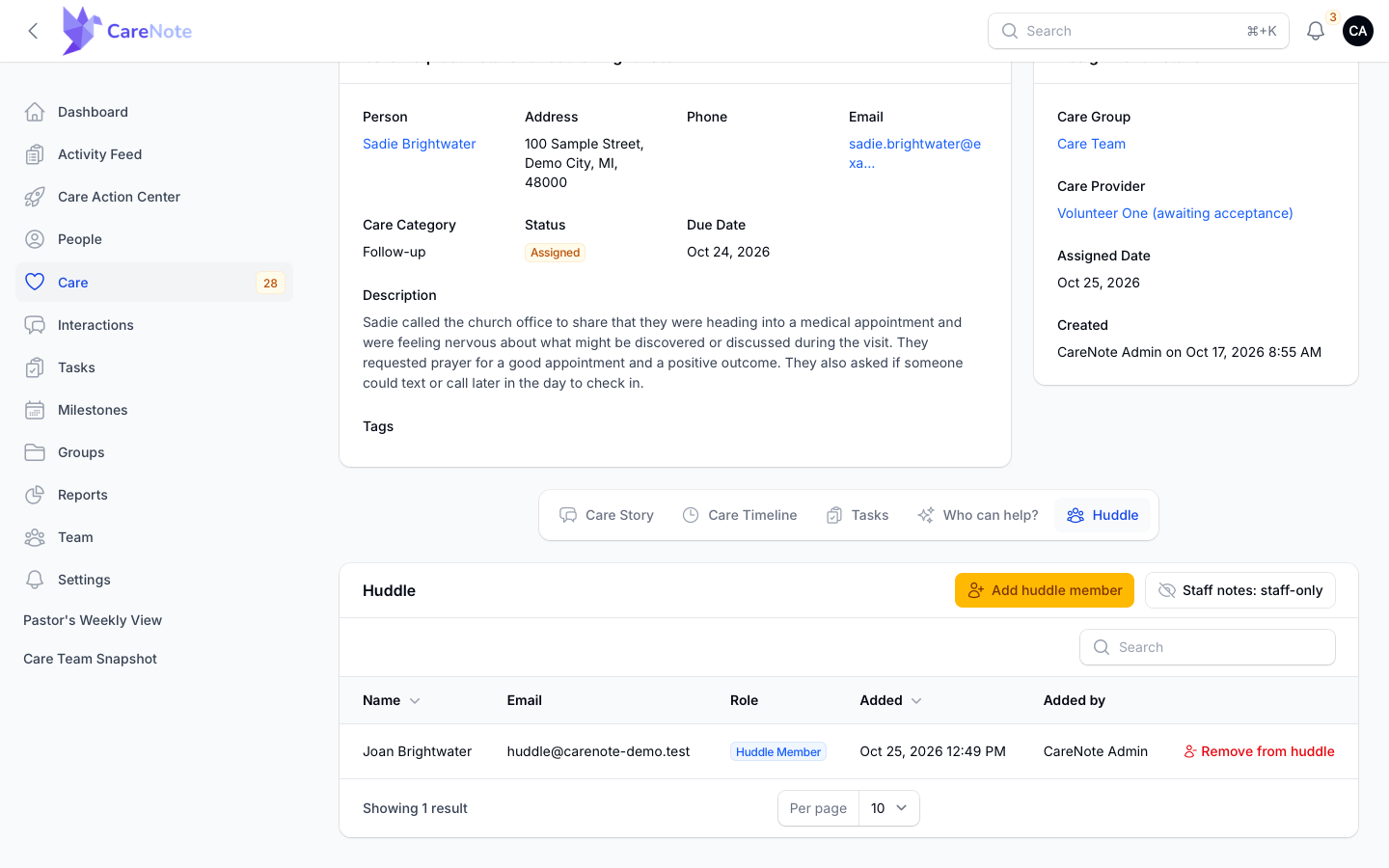
Task: Click the Dashboard house icon
Action: (35, 112)
